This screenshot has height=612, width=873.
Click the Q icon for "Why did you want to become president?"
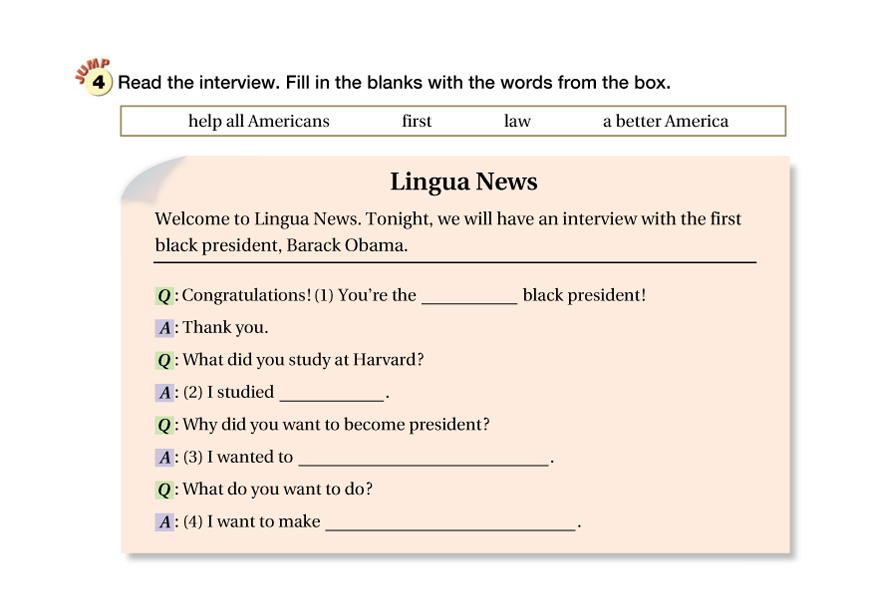(x=164, y=425)
